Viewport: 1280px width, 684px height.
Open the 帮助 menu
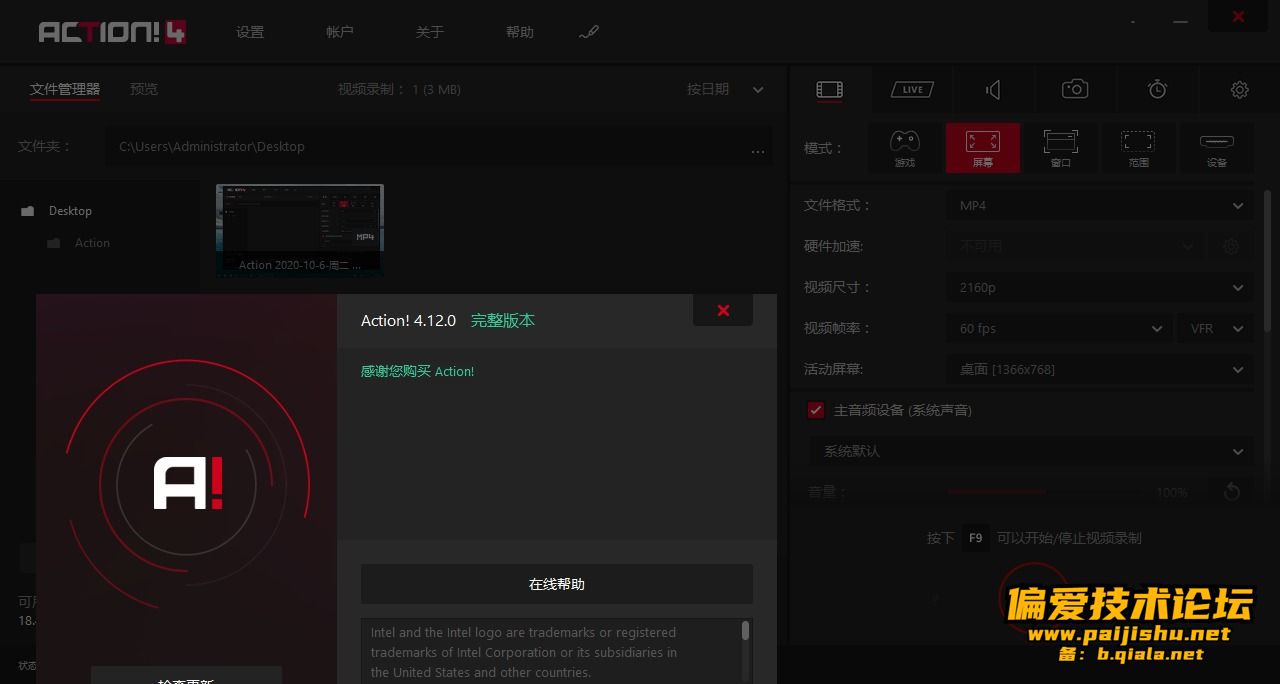point(520,32)
